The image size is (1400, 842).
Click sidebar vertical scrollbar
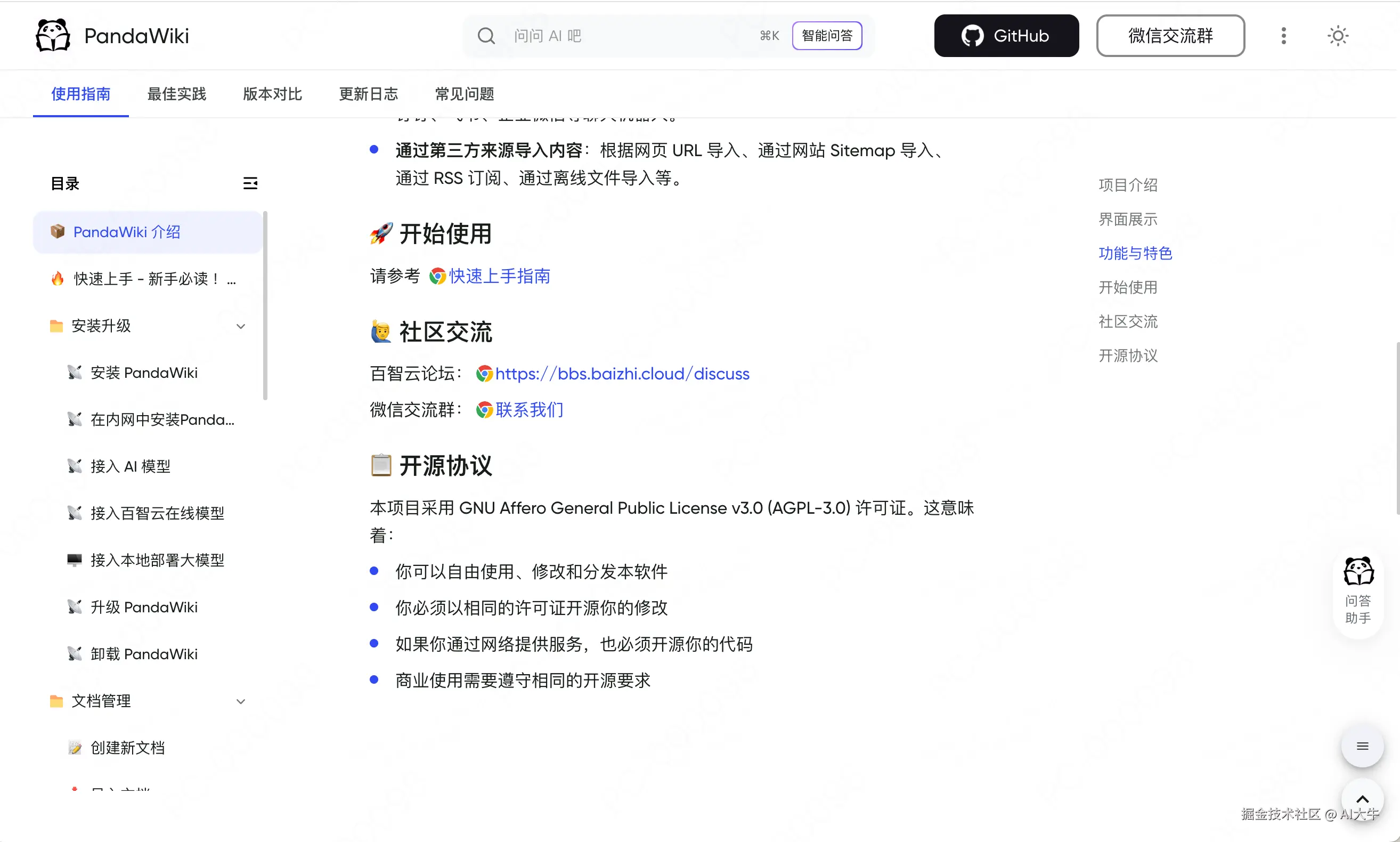[x=265, y=306]
